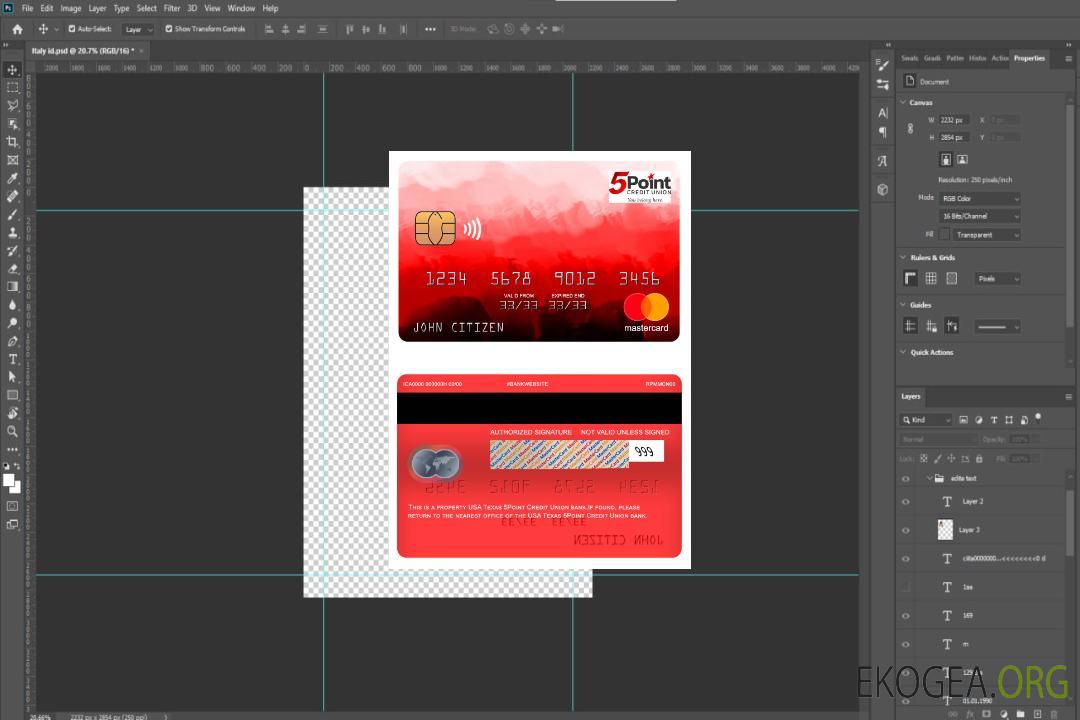Screen dimensions: 1080x720
Task: Select the Brush tool
Action: [12, 214]
